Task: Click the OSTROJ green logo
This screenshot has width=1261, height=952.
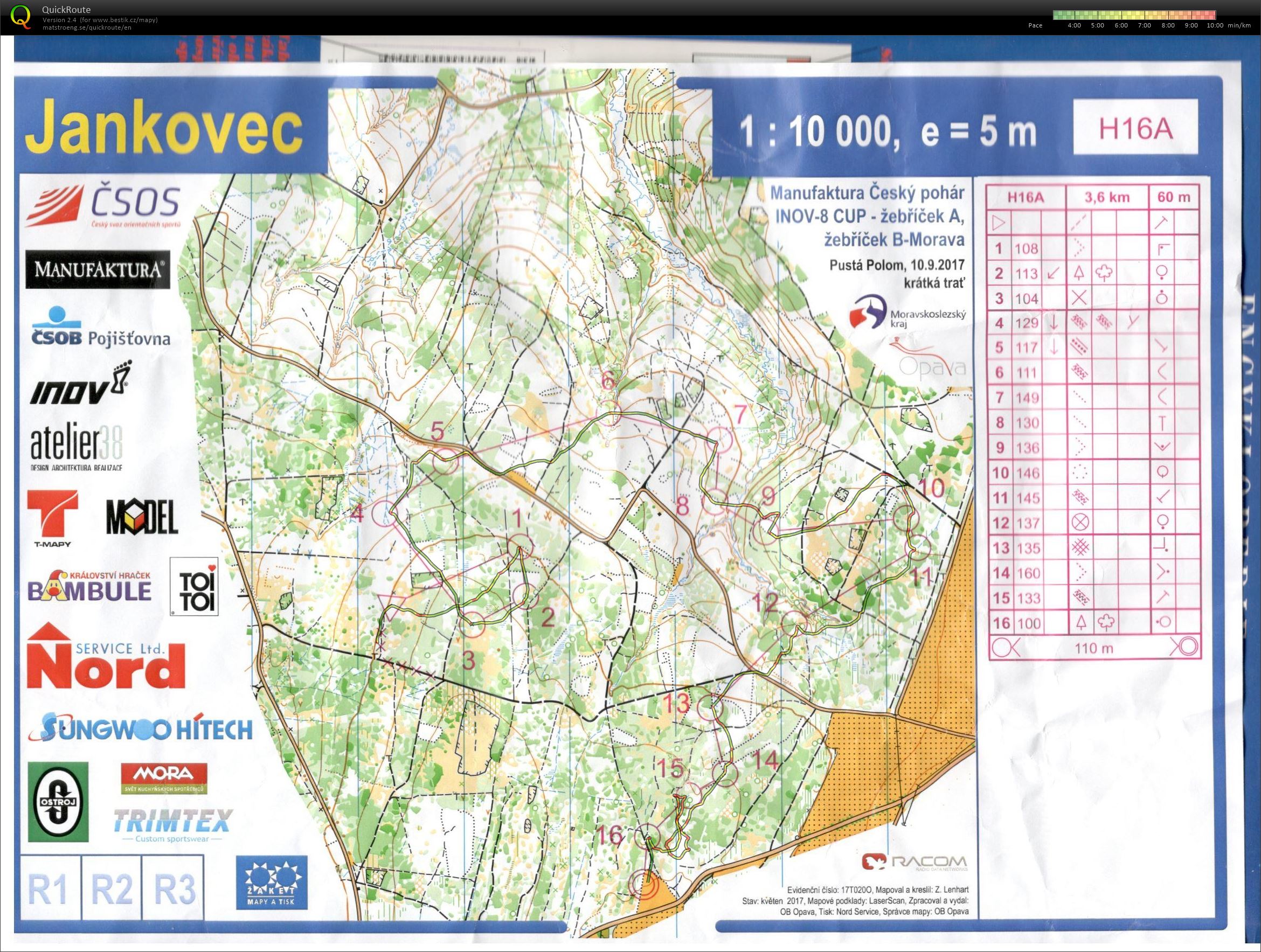Action: pos(58,802)
